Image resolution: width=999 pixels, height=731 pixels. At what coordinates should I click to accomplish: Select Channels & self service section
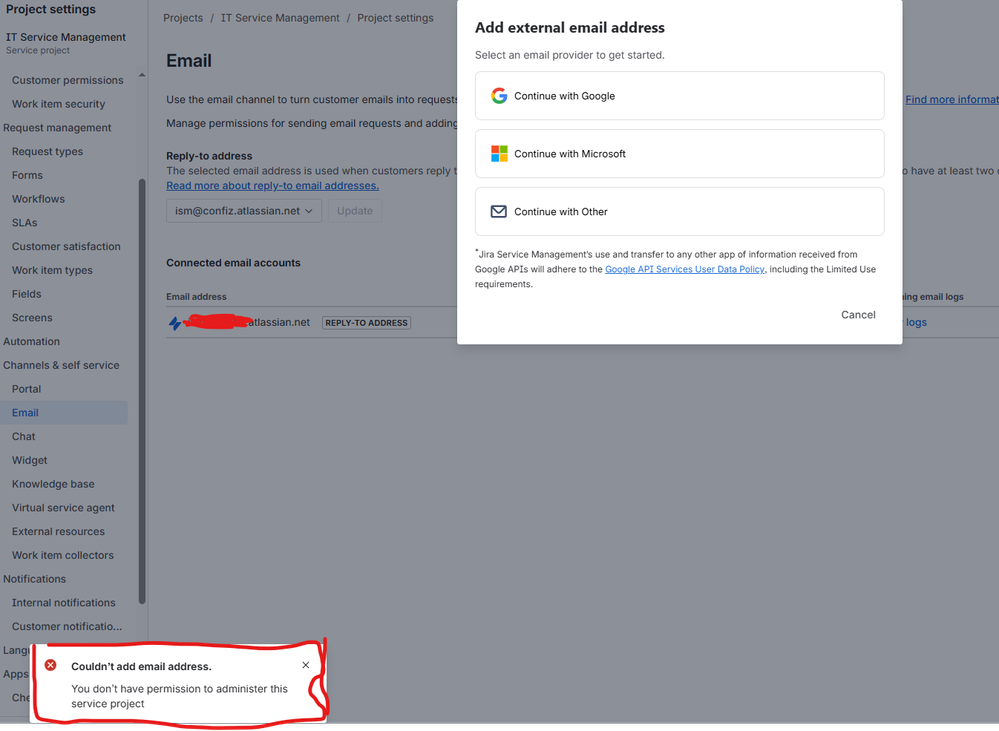click(x=61, y=365)
